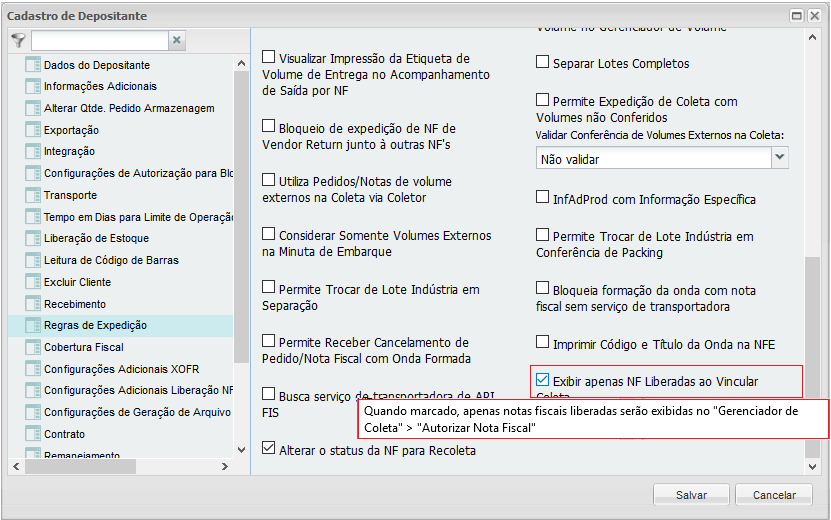Image resolution: width=831 pixels, height=520 pixels.
Task: Toggle Bloqueio de expedição de NF de Vendor Return
Action: coord(269,126)
